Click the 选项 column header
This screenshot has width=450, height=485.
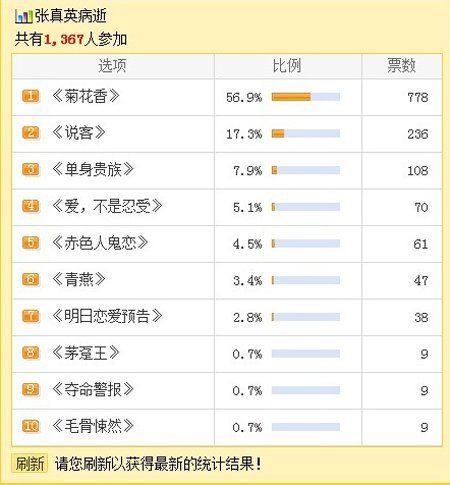point(112,66)
